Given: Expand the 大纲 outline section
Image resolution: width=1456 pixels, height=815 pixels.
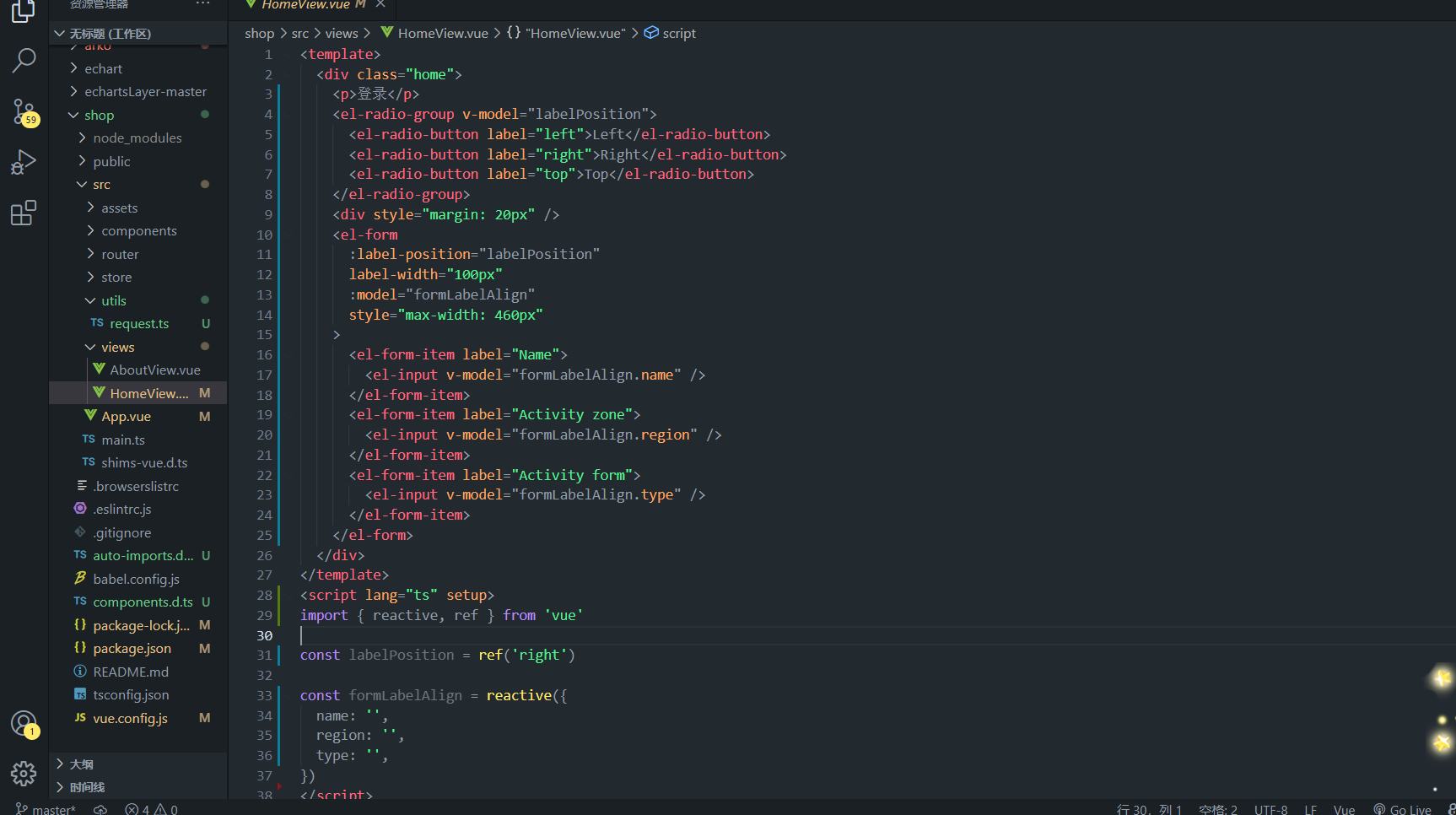Looking at the screenshot, I should (139, 764).
